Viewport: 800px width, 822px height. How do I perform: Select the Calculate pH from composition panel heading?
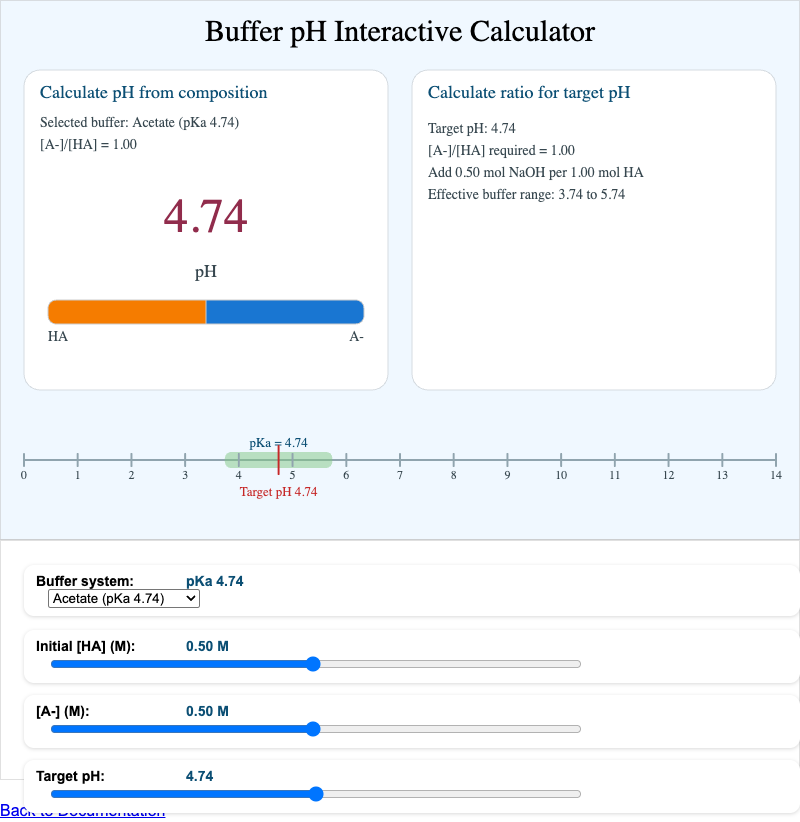[153, 92]
